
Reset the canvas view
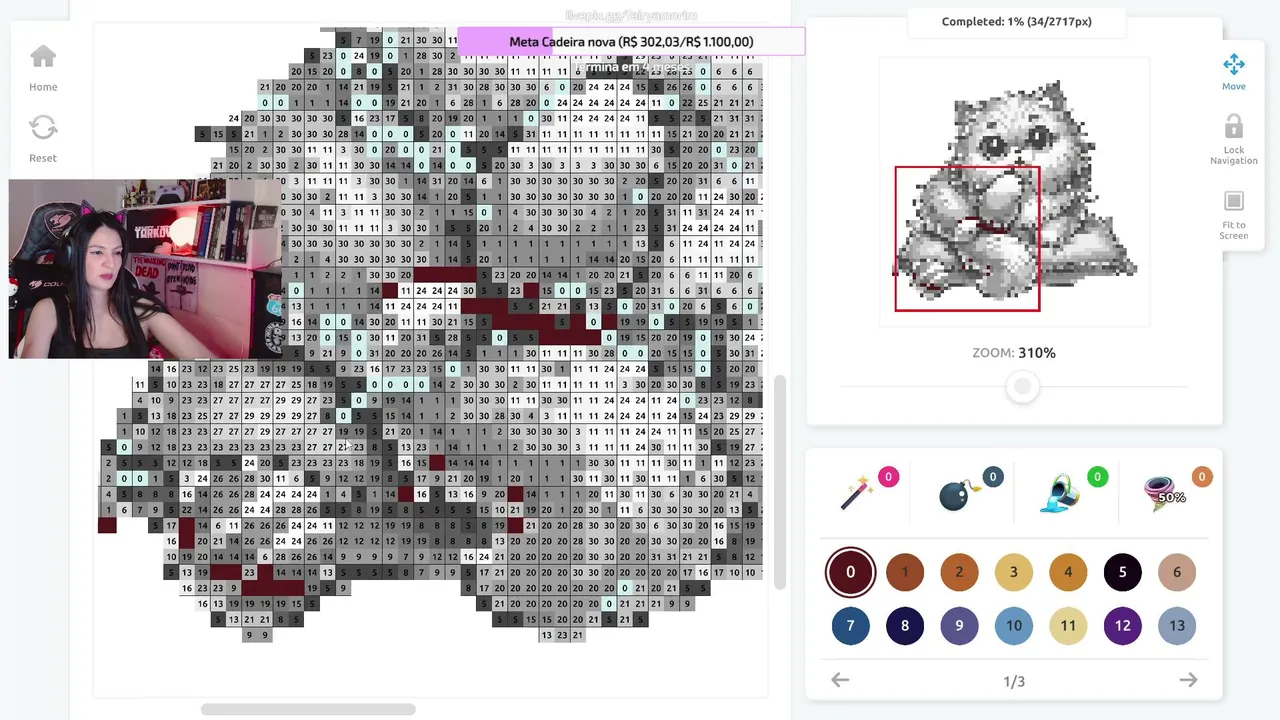(43, 139)
